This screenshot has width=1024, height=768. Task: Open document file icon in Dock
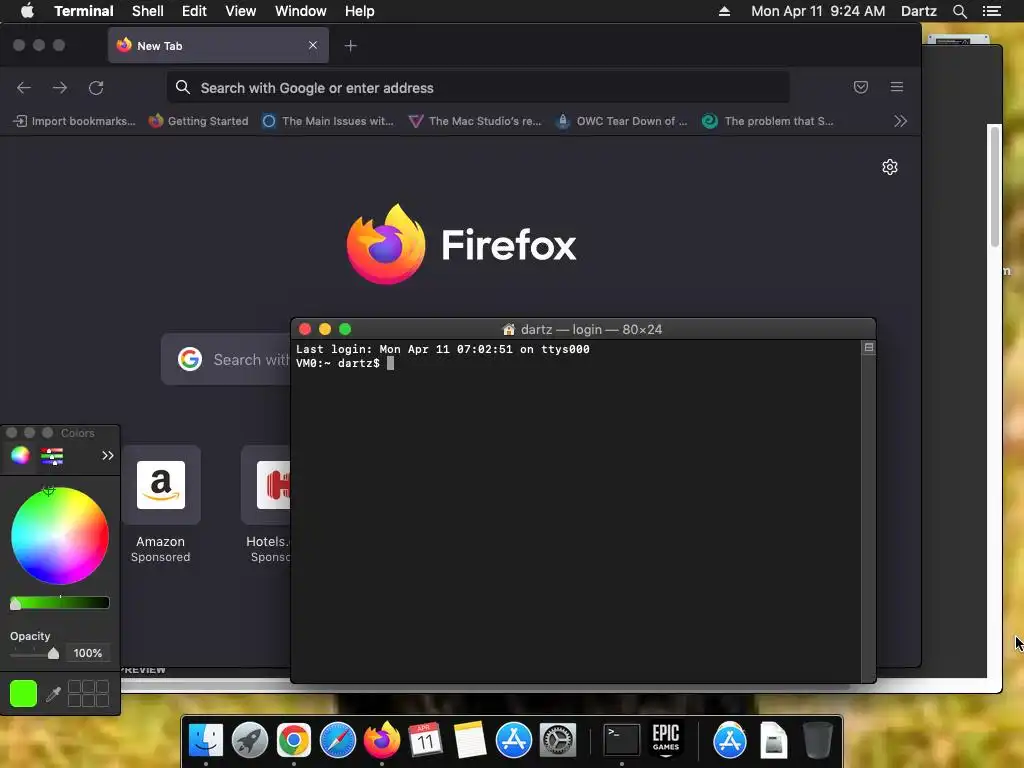[x=773, y=740]
